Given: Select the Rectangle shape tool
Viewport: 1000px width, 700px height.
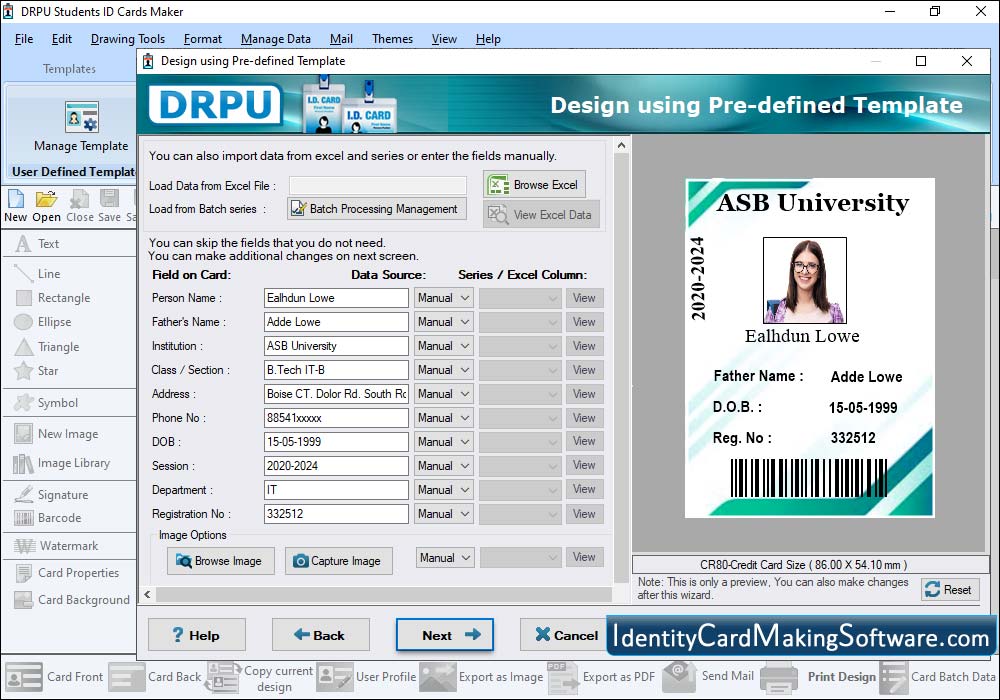Looking at the screenshot, I should coord(52,298).
